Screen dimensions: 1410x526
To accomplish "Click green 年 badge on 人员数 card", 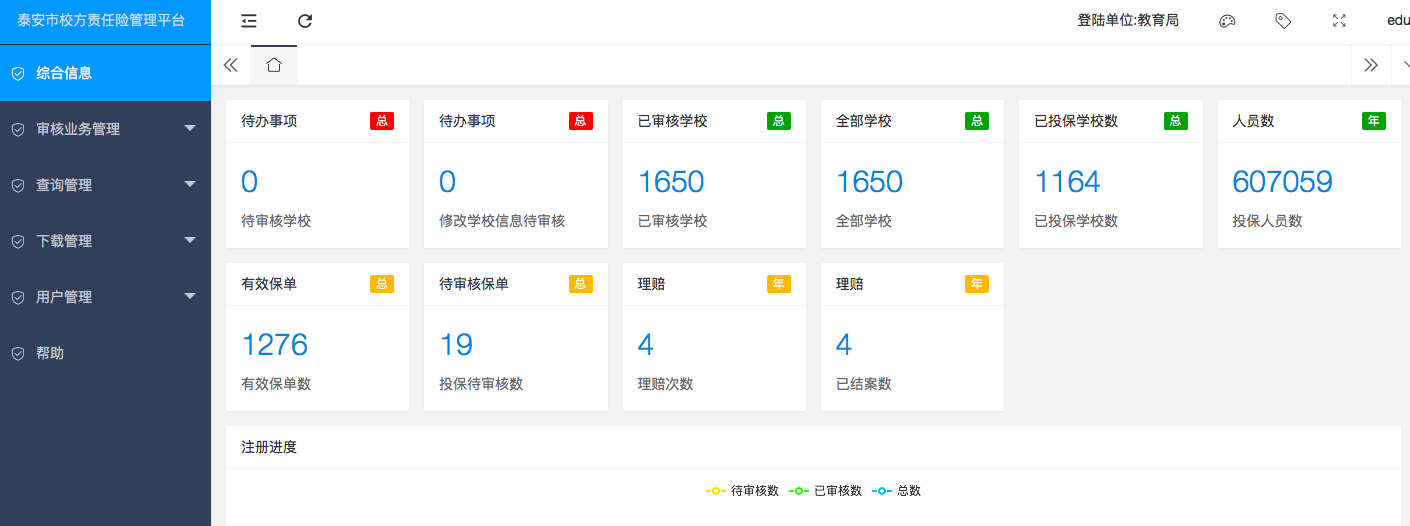I will point(1374,121).
